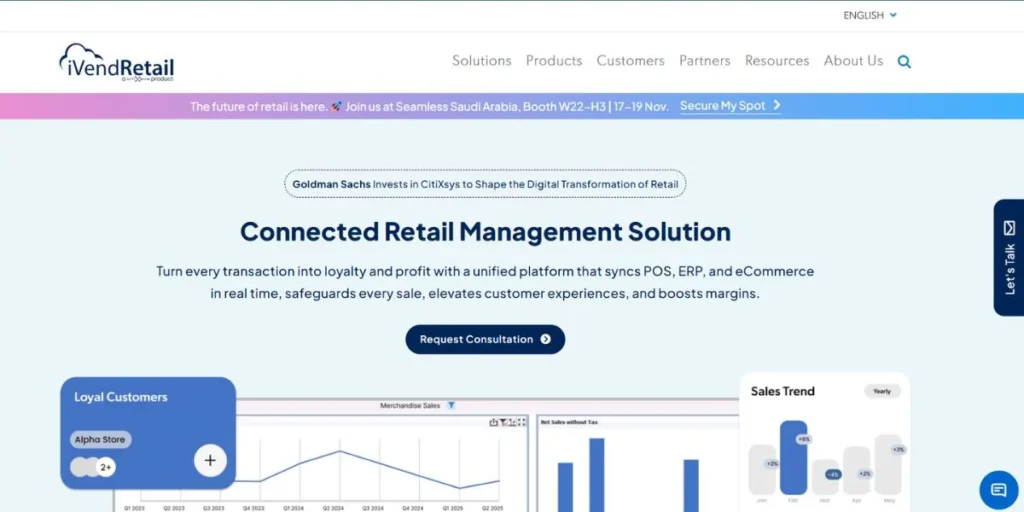Click the Seamless Saudi Arabia banner text
This screenshot has width=1024, height=512.
point(430,106)
